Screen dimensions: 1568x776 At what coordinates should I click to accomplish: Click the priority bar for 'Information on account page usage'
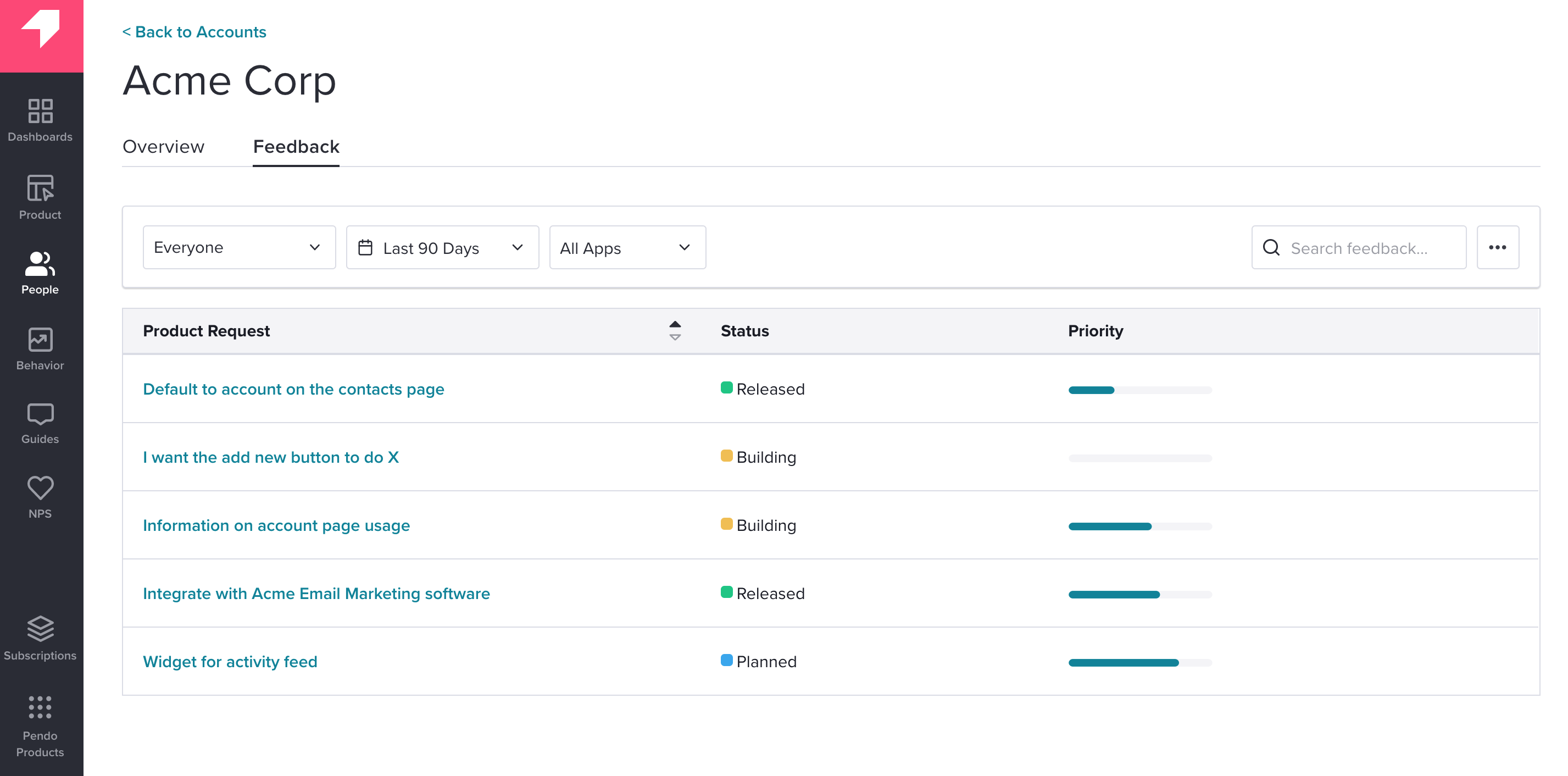pos(1140,527)
